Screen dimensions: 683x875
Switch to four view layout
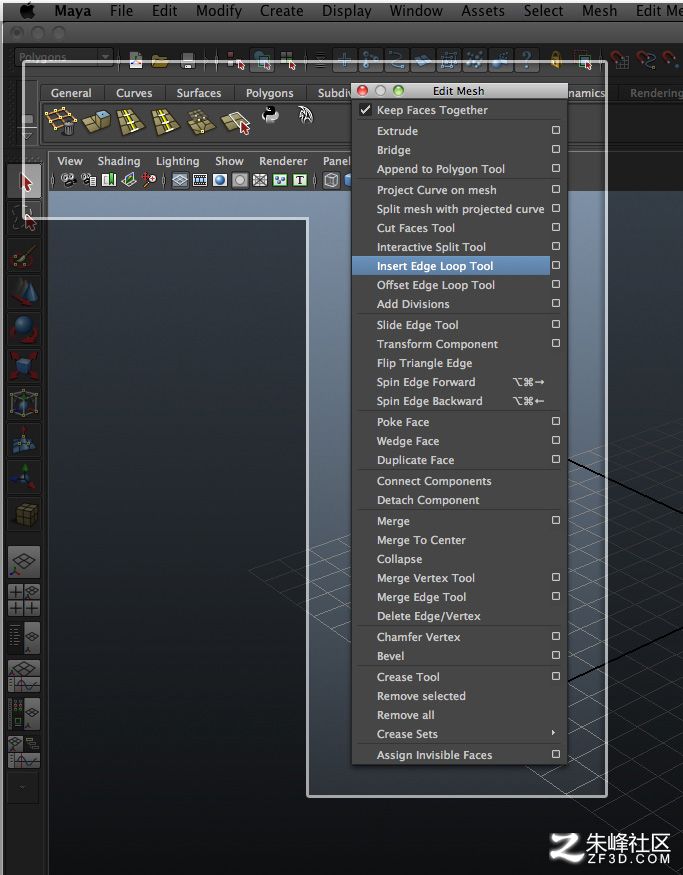point(24,599)
